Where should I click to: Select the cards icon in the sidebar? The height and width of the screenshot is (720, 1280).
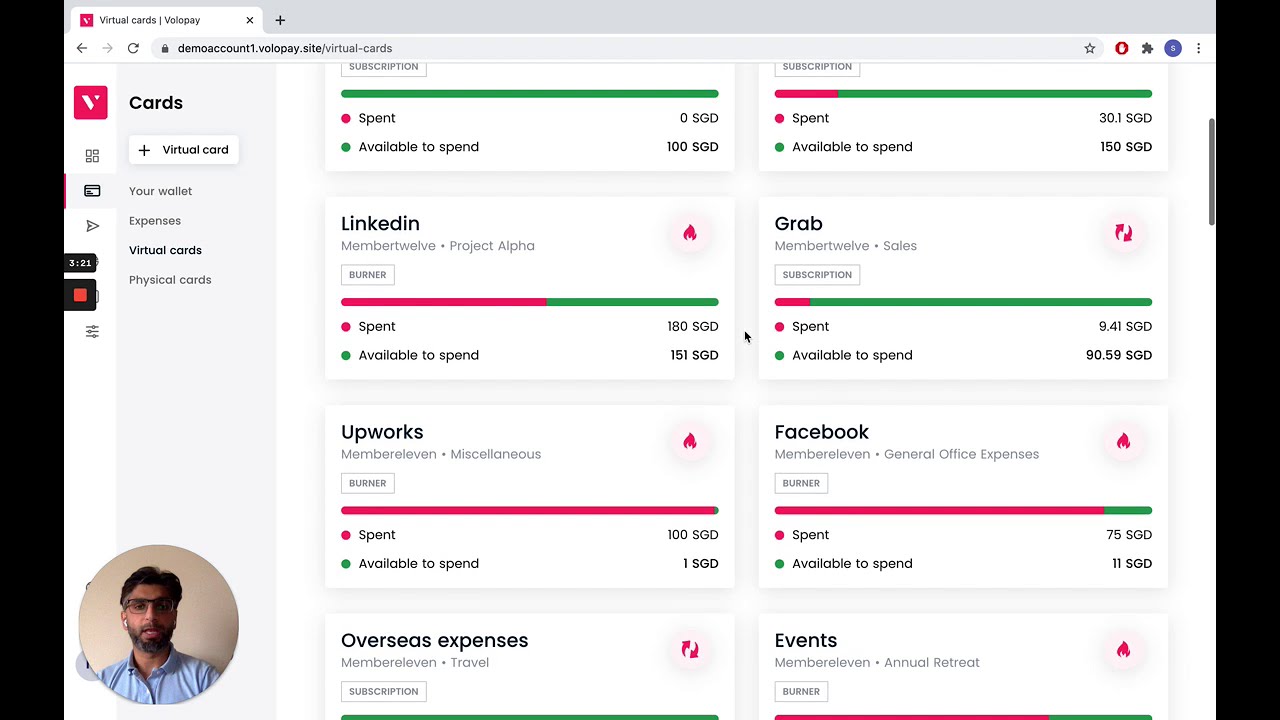(92, 191)
